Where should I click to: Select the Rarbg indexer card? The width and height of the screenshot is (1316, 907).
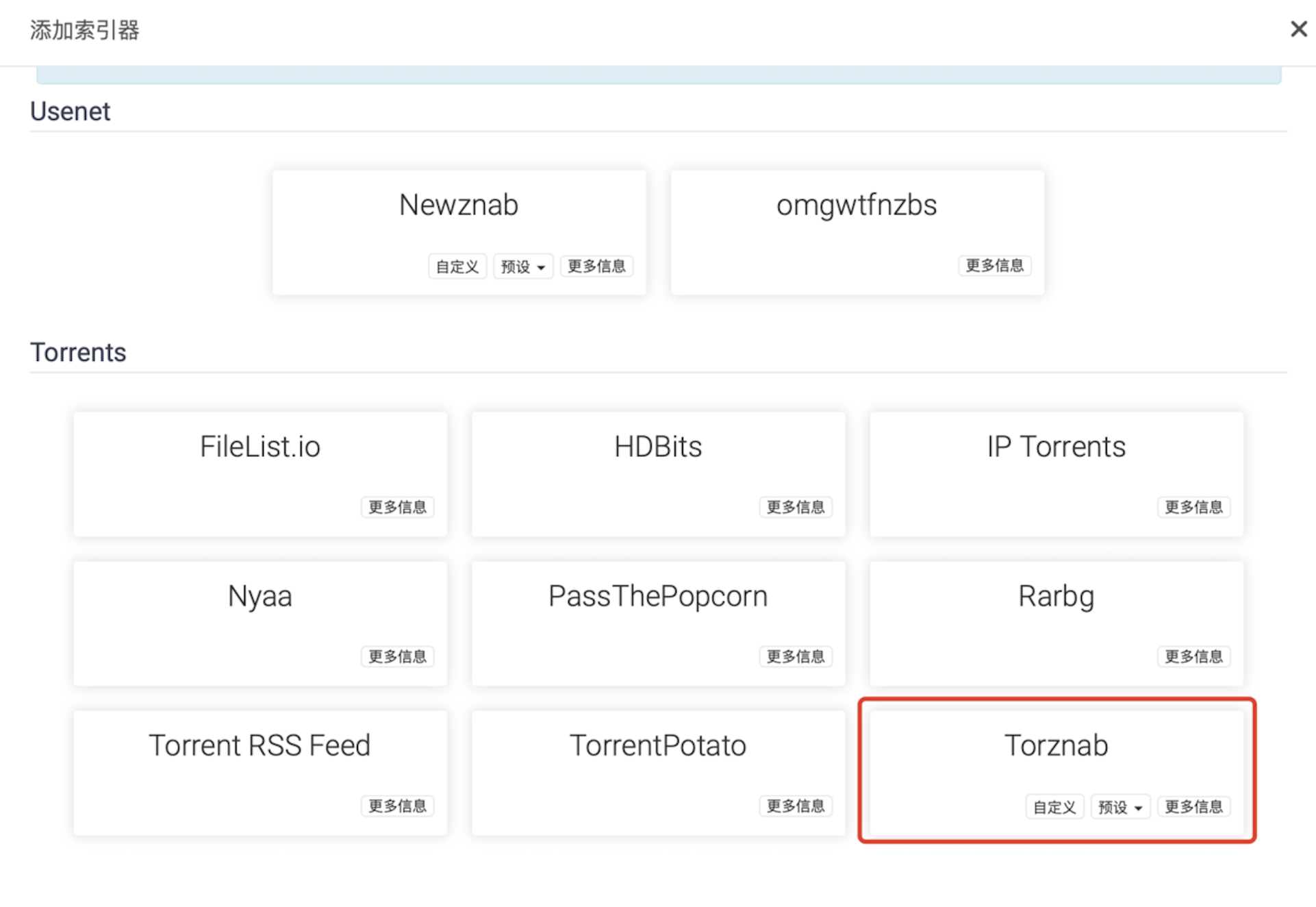(x=1056, y=610)
